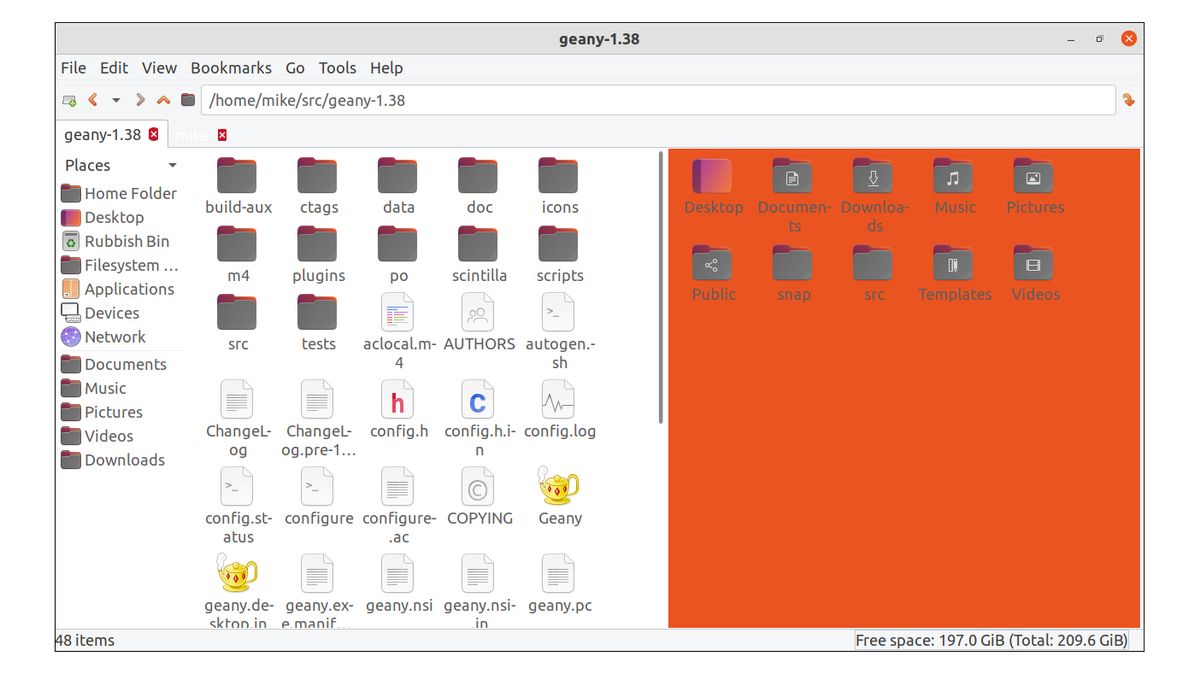This screenshot has width=1200, height=674.
Task: Open the Bookmarks menu entry
Action: coord(231,68)
